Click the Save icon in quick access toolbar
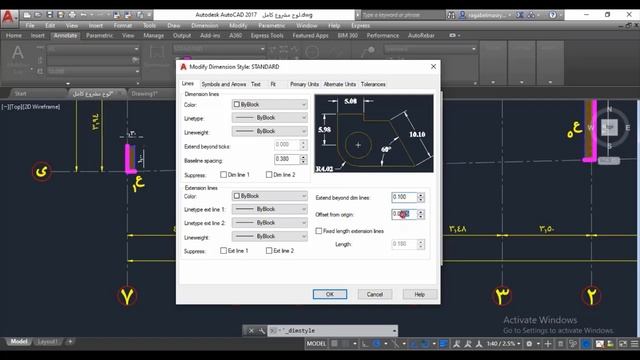Viewport: 640px width, 360px height. click(x=49, y=15)
